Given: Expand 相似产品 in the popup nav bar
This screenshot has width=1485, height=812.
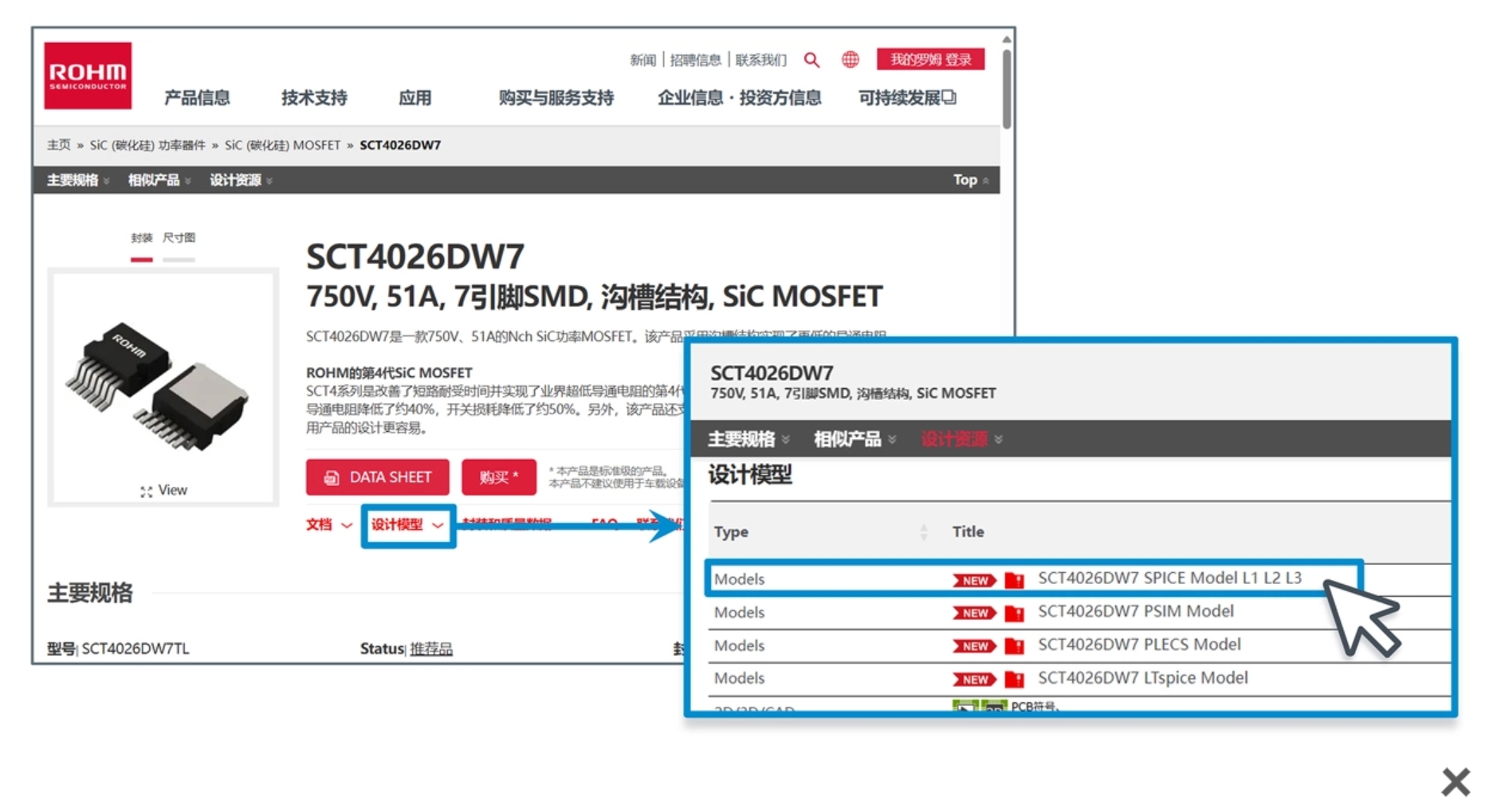Looking at the screenshot, I should (854, 440).
